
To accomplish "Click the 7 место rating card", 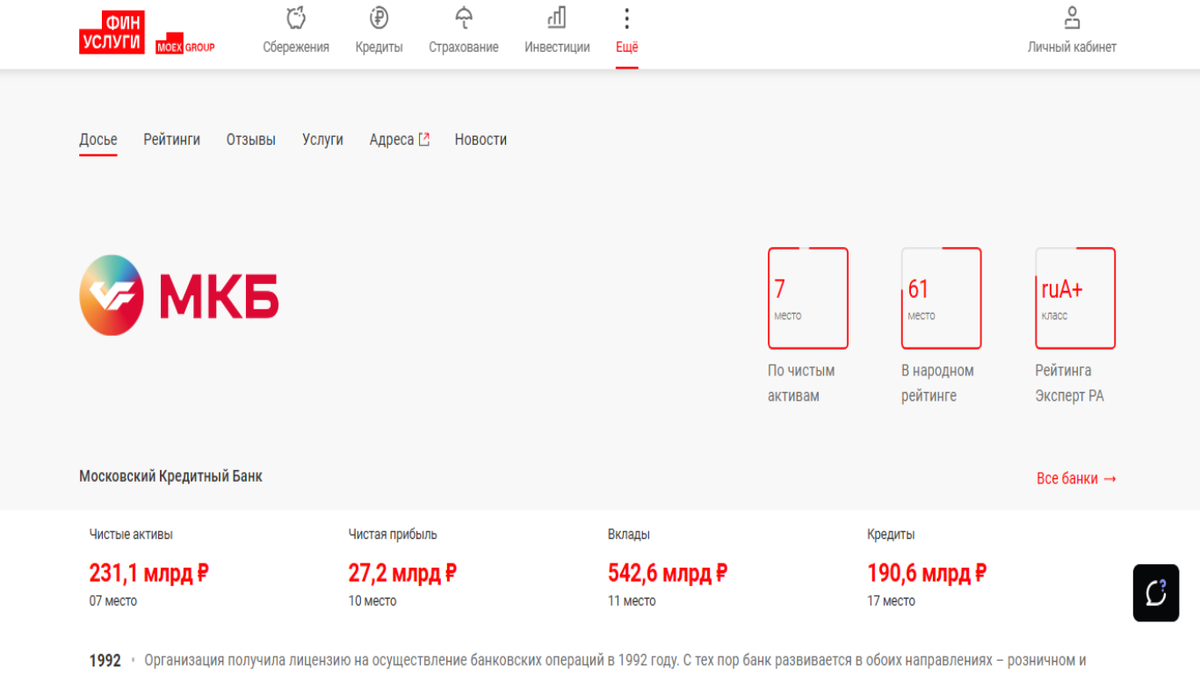I will click(808, 298).
